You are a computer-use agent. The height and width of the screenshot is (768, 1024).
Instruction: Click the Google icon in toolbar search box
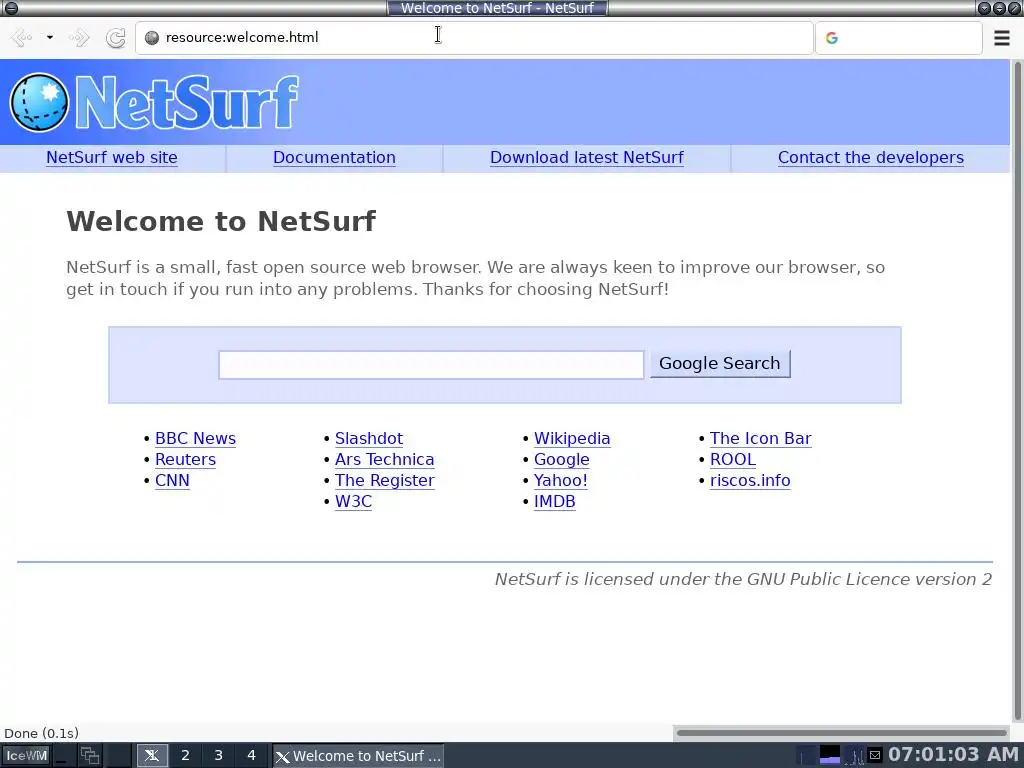click(831, 38)
